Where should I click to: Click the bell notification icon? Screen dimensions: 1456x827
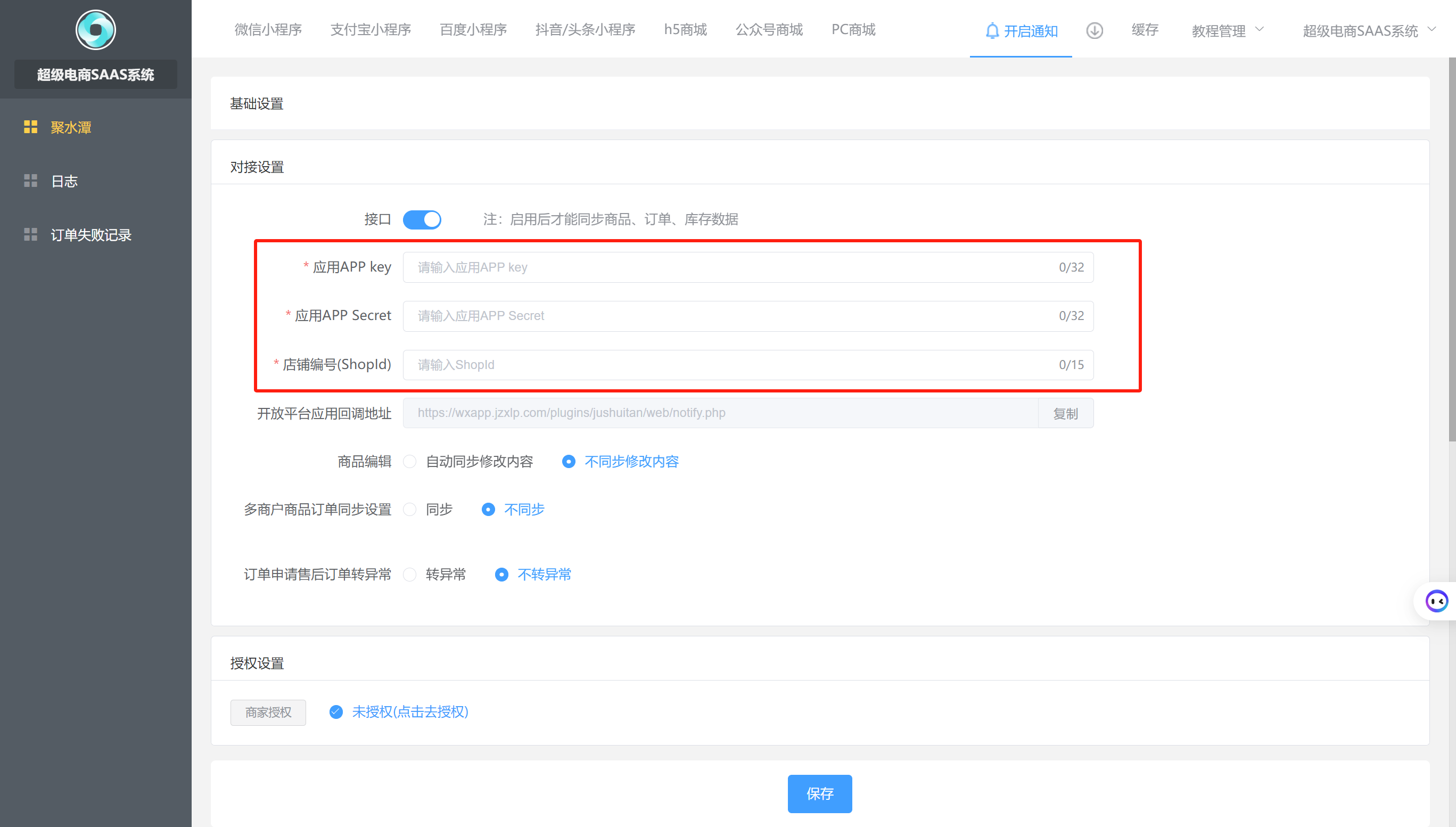point(992,31)
